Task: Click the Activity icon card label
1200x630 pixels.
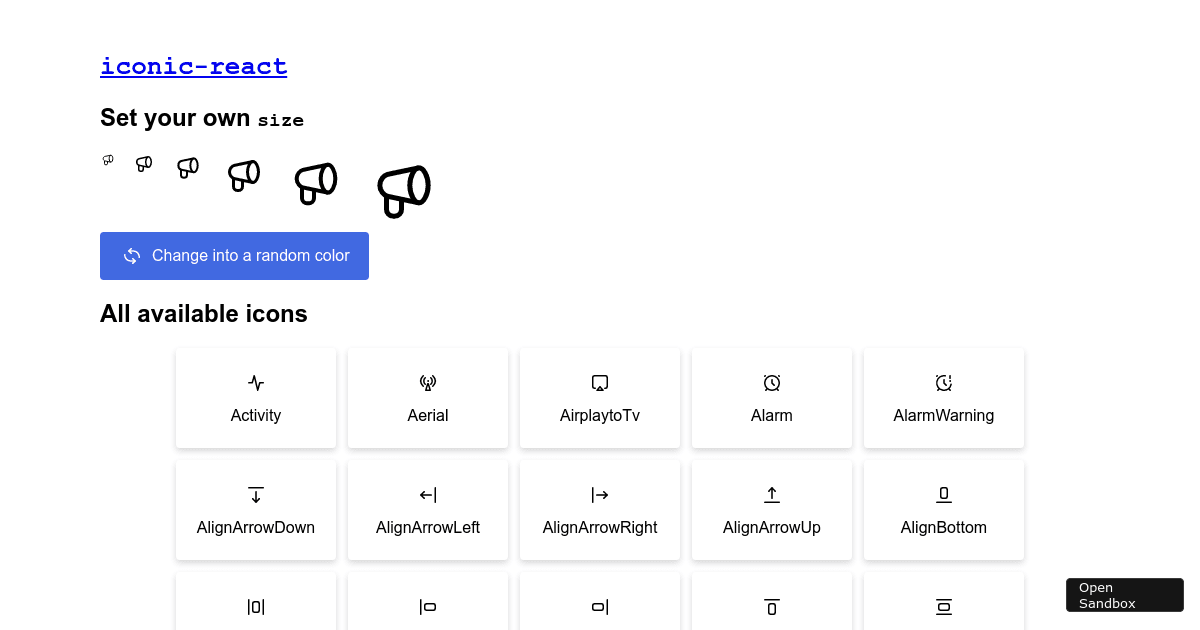Action: click(256, 415)
